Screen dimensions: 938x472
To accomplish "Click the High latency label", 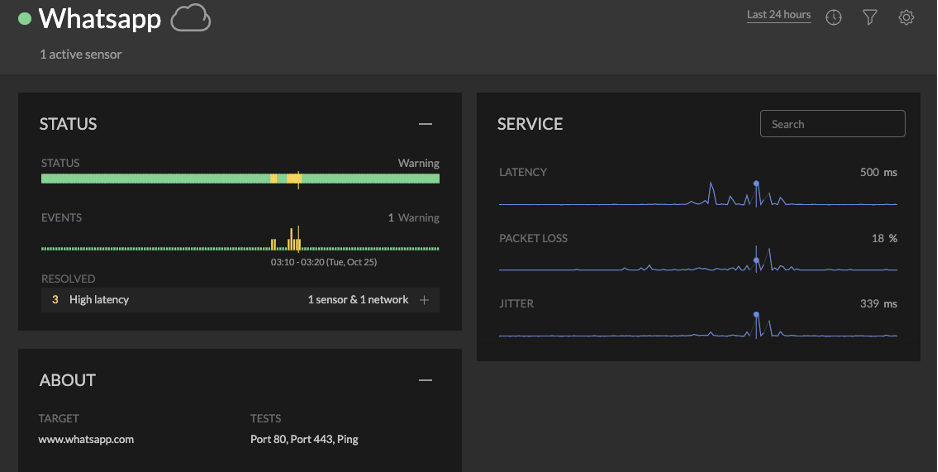I will tap(99, 300).
